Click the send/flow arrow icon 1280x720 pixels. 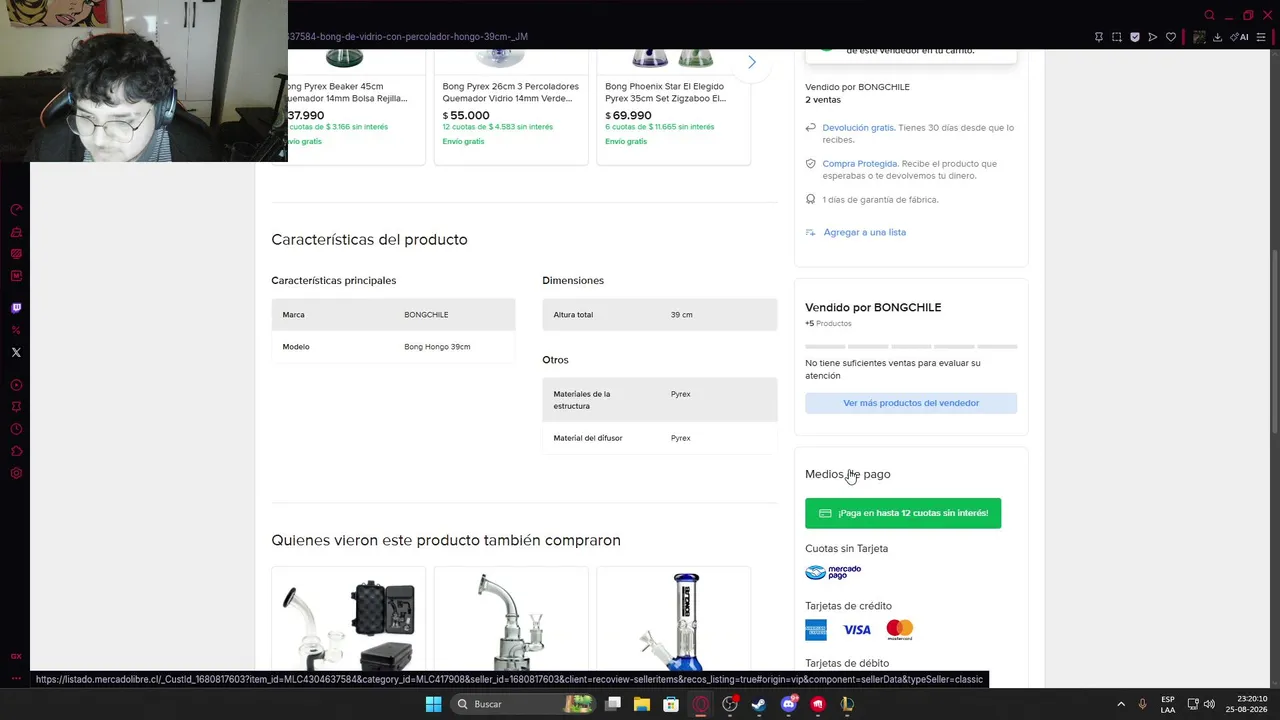click(1153, 37)
